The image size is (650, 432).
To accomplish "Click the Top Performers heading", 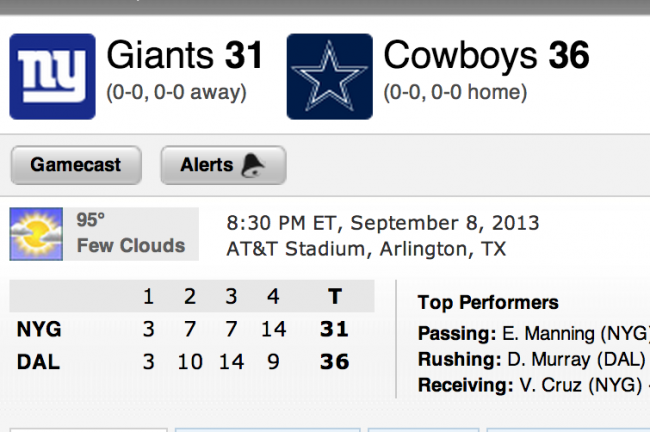I will (x=488, y=303).
